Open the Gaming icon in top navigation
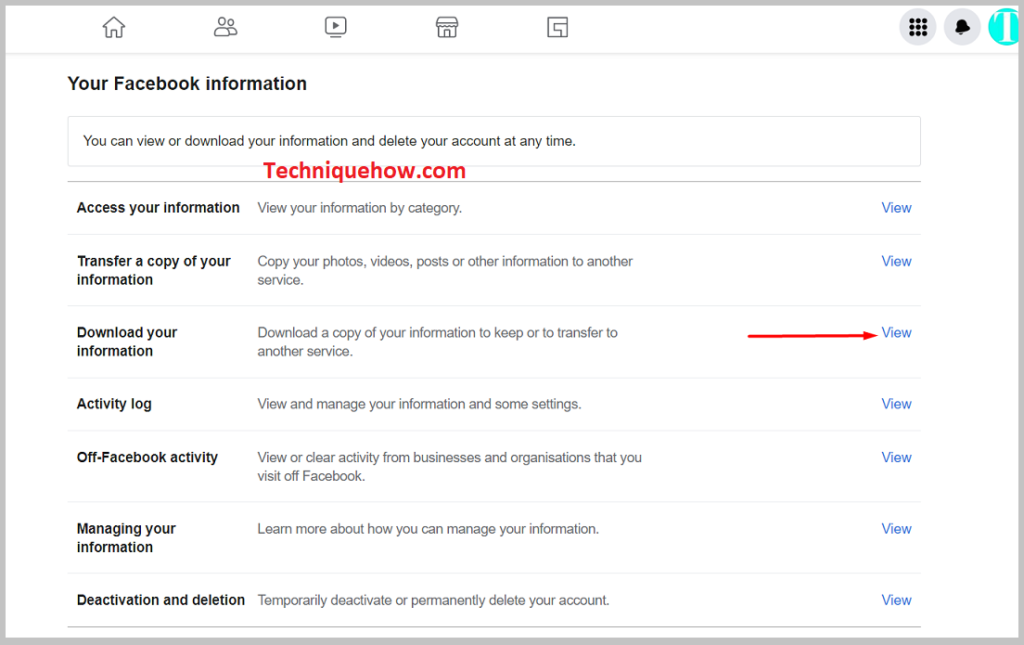The width and height of the screenshot is (1024, 645). pyautogui.click(x=557, y=27)
